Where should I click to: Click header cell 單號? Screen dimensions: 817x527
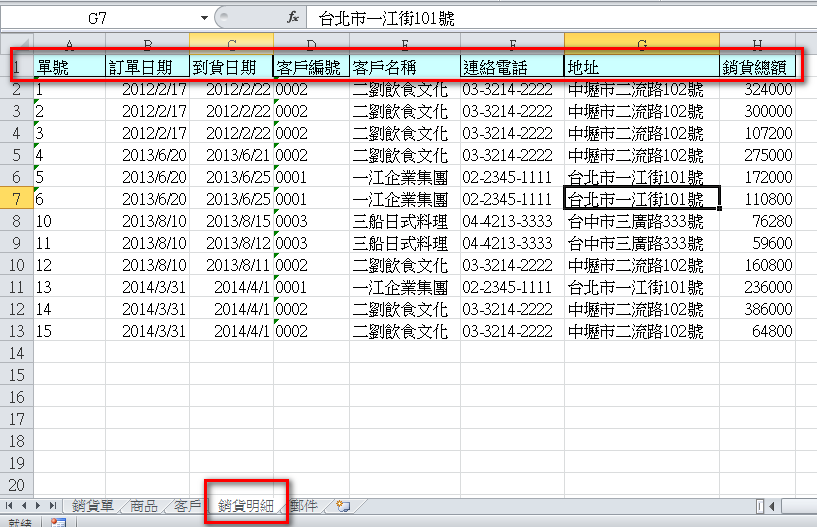coord(70,67)
